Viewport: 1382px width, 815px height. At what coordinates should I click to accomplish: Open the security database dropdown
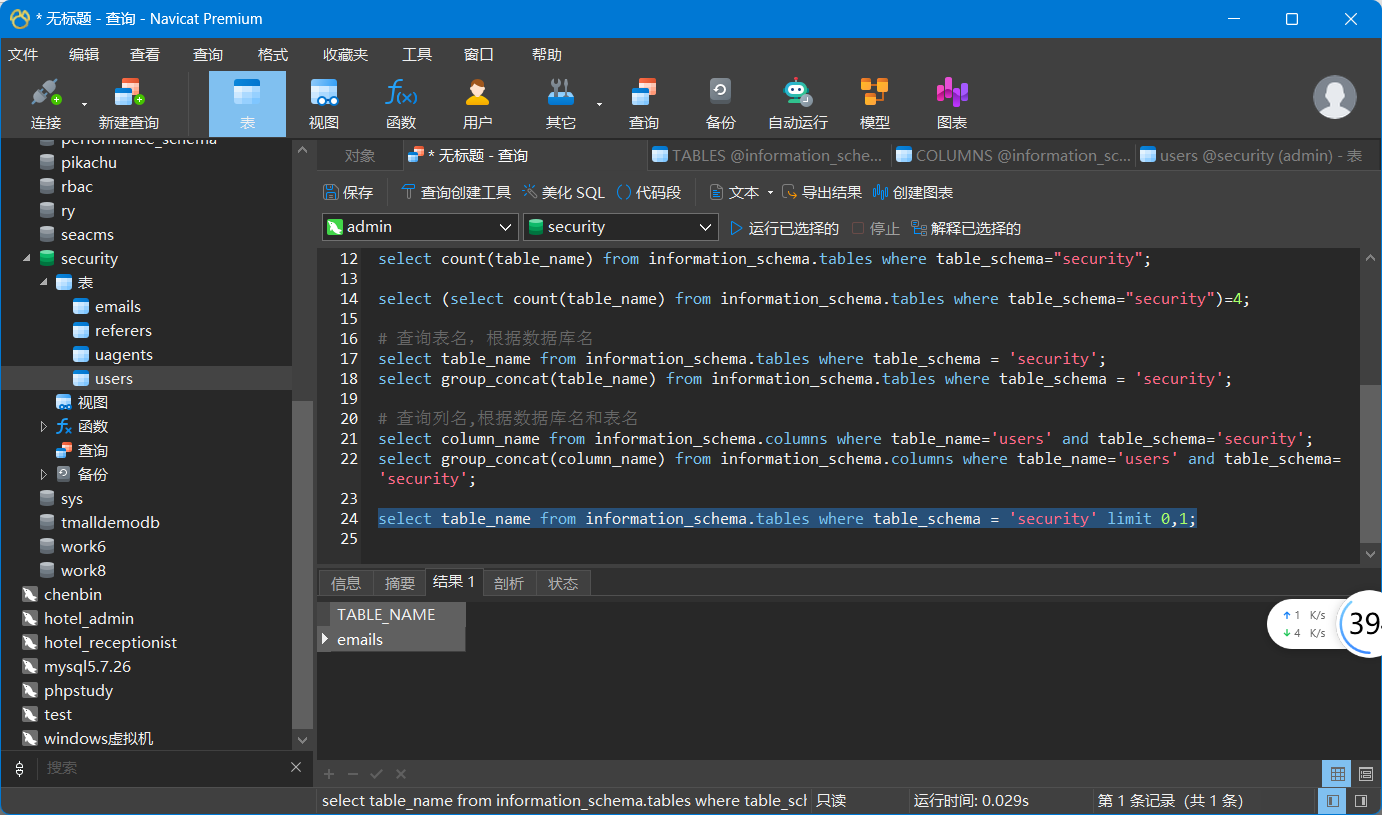(621, 227)
